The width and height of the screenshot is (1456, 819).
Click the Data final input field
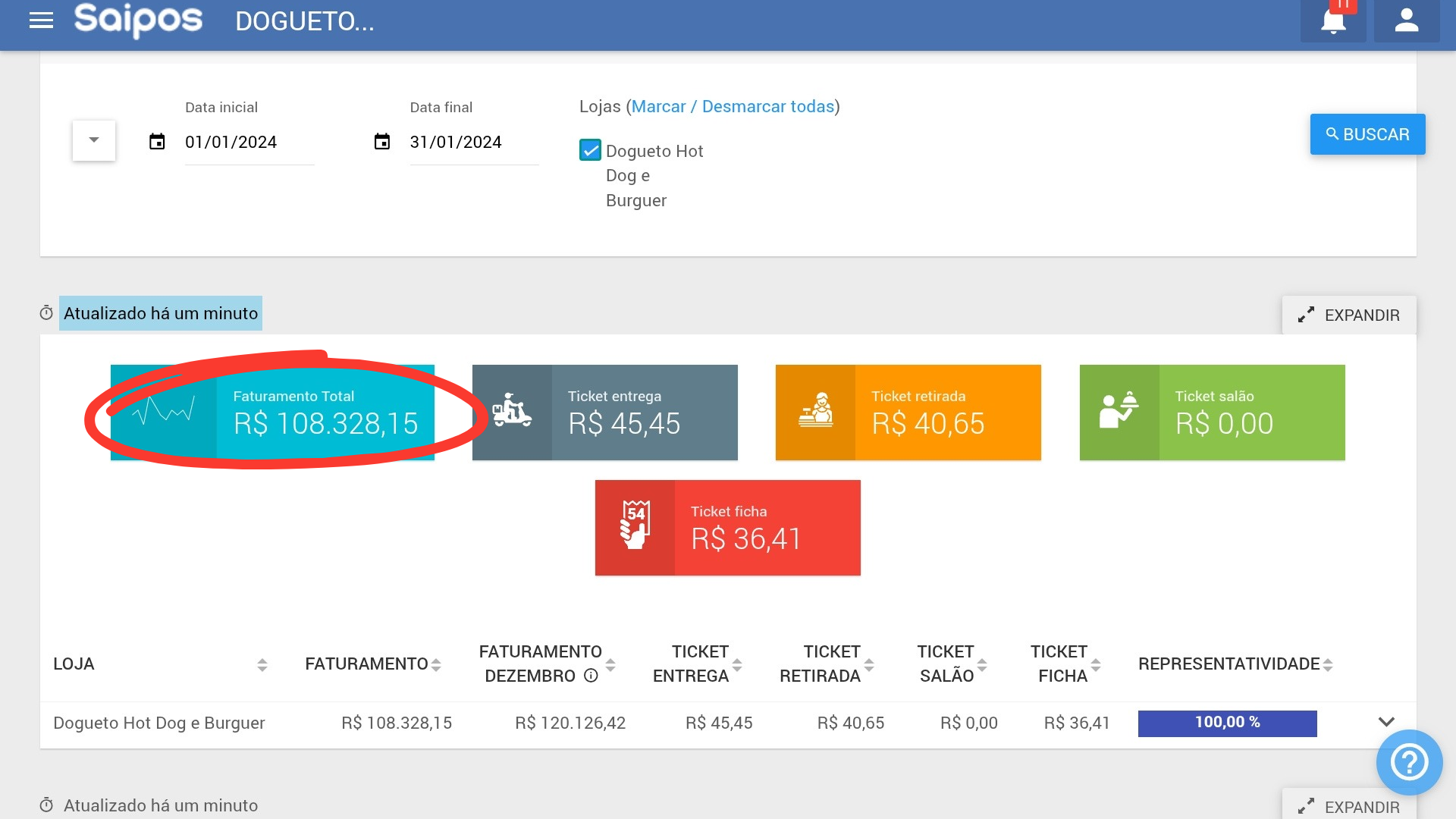(x=473, y=143)
